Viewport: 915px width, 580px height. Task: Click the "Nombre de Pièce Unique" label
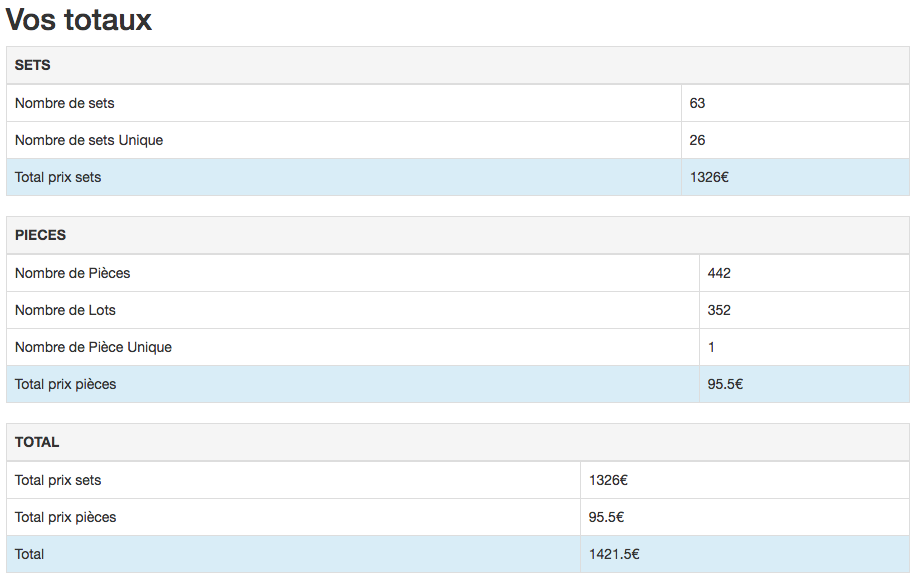coord(93,347)
